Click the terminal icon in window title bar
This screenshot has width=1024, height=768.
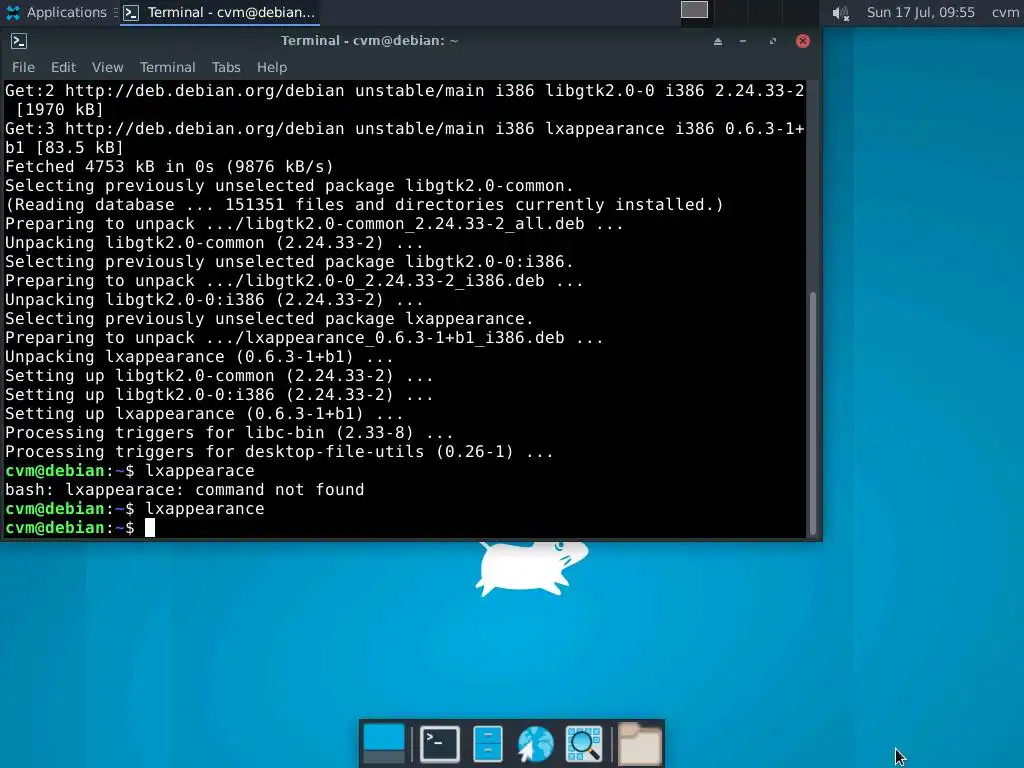click(19, 41)
